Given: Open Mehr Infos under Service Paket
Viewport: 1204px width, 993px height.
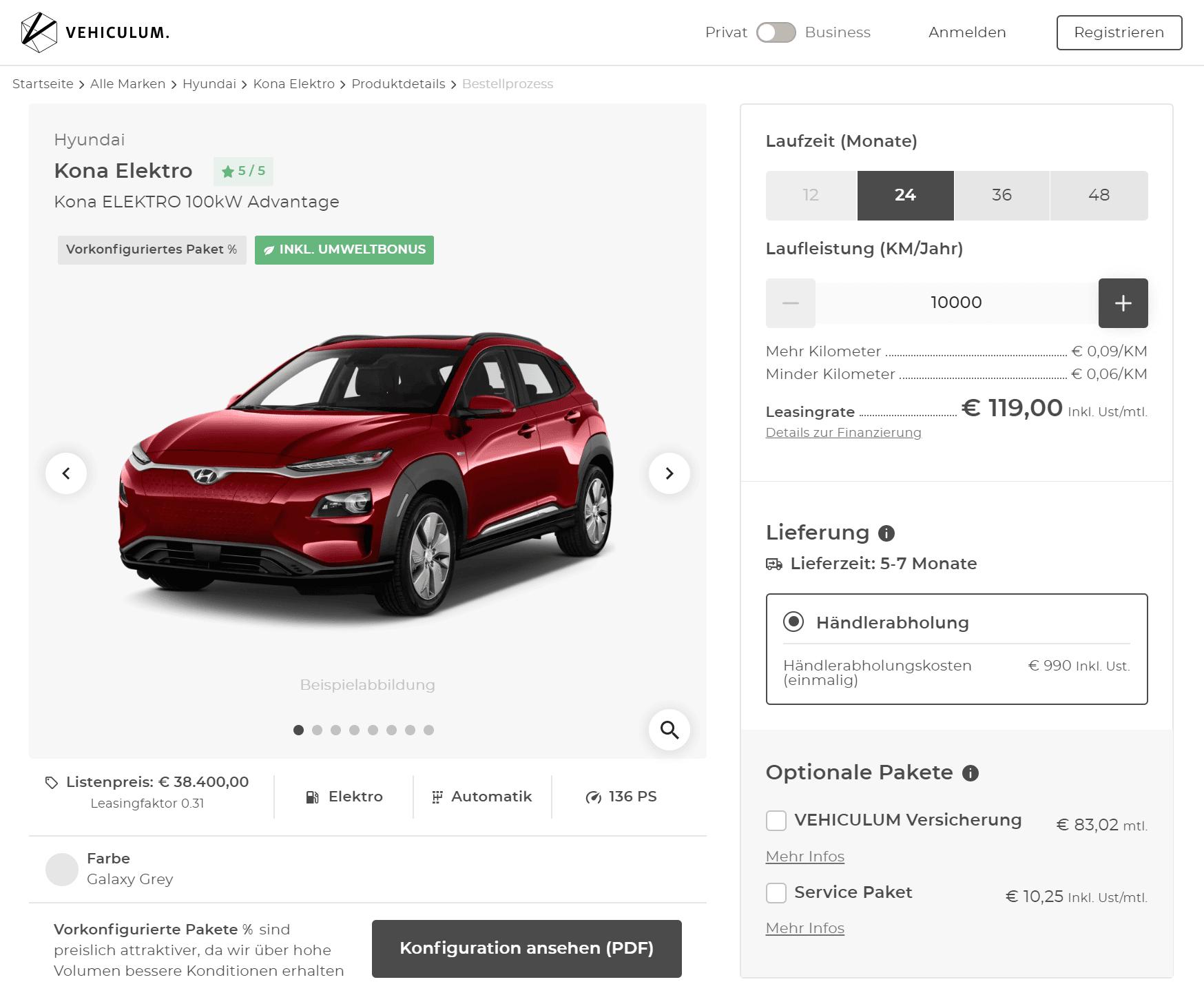Looking at the screenshot, I should click(x=805, y=928).
